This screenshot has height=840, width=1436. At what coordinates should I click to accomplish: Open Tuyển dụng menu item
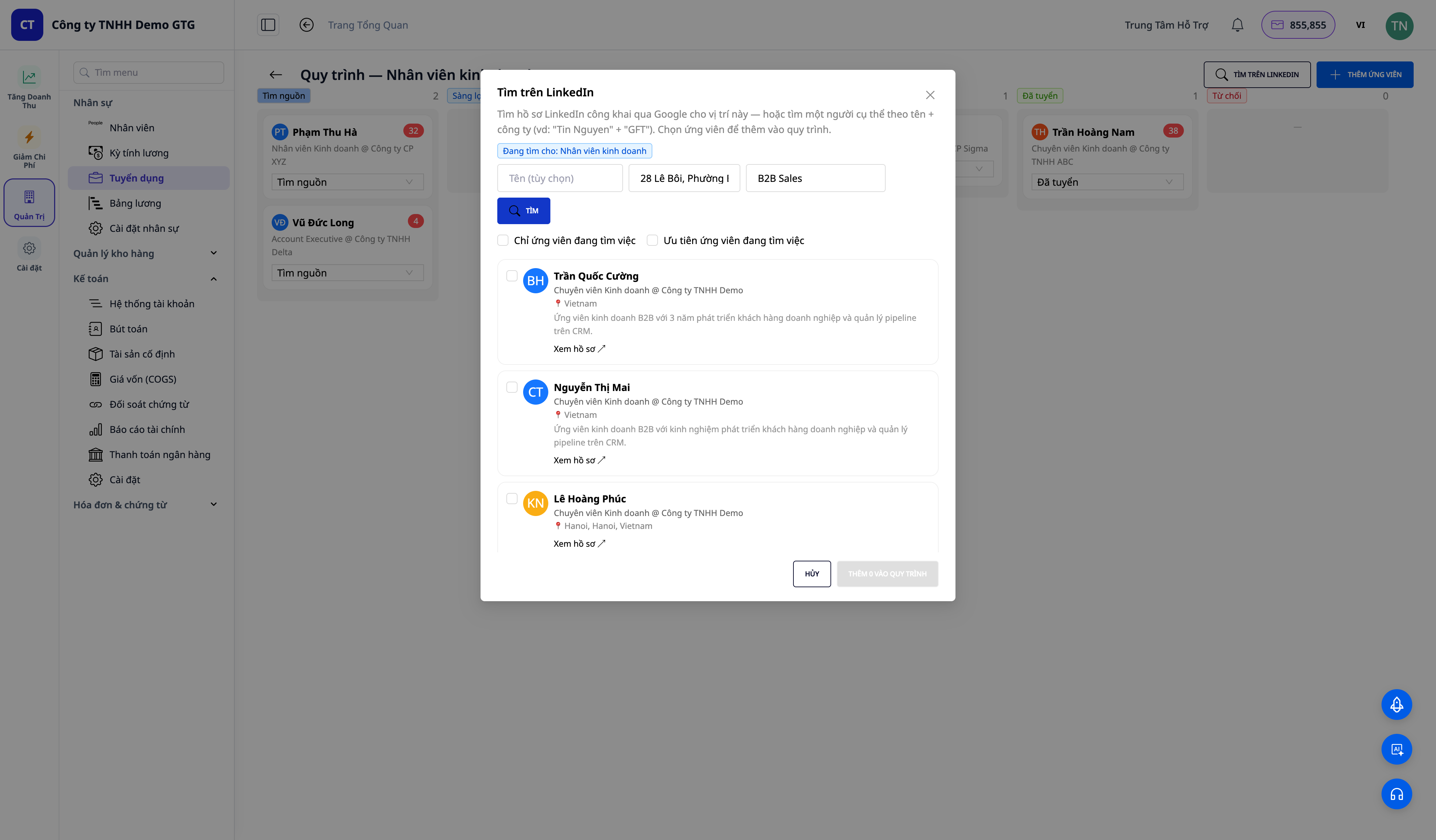(148, 178)
